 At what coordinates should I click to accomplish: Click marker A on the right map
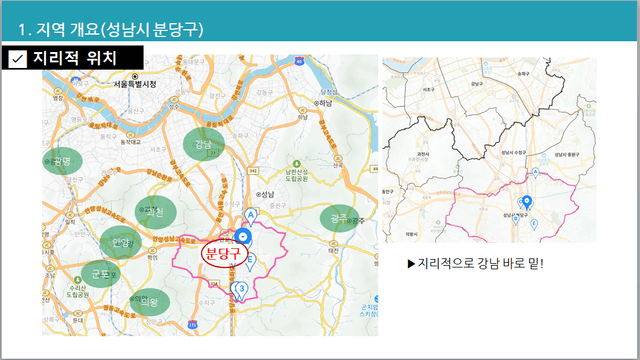click(536, 173)
